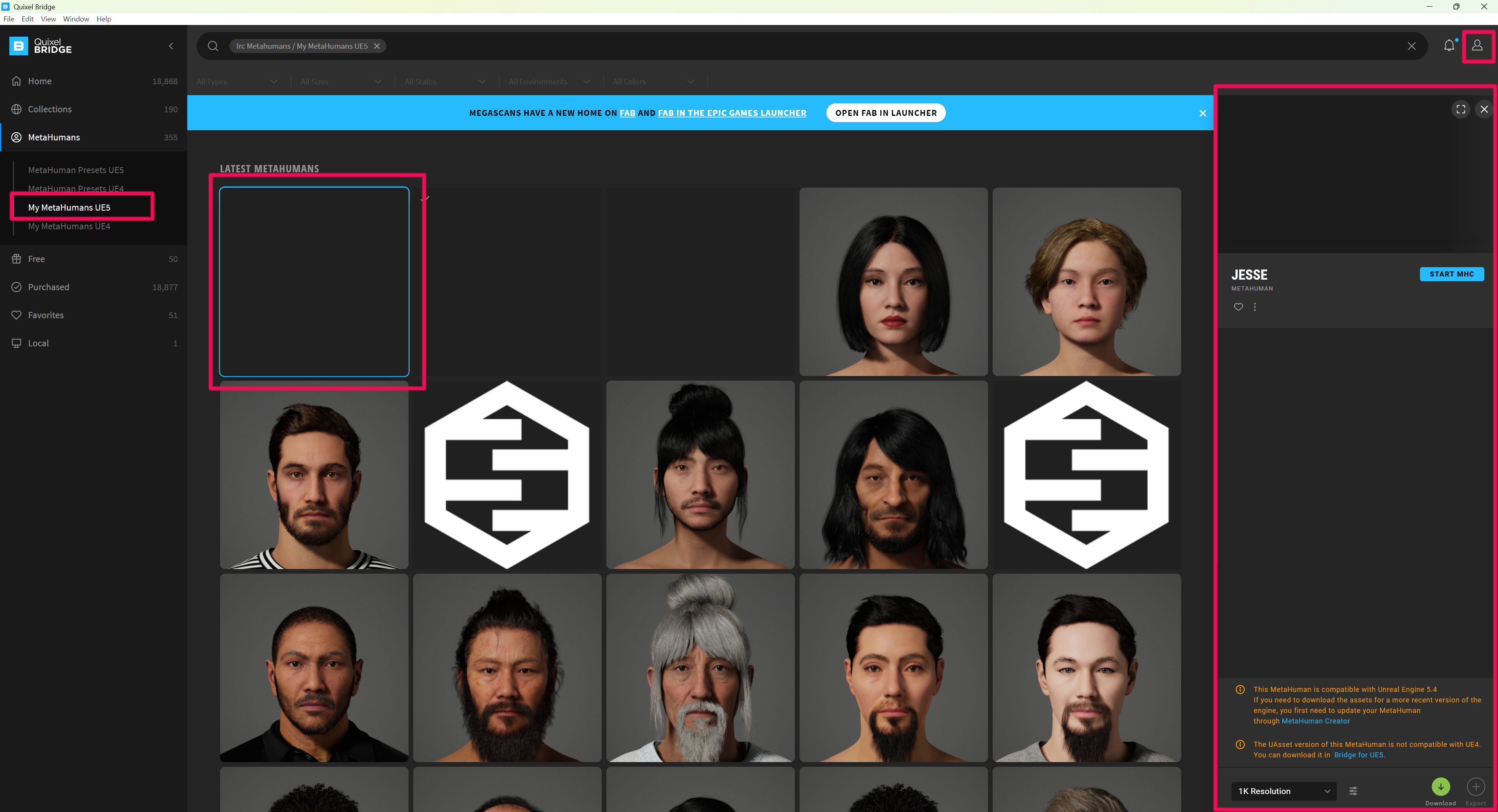
Task: Open the 1K Resolution dropdown
Action: (x=1283, y=791)
